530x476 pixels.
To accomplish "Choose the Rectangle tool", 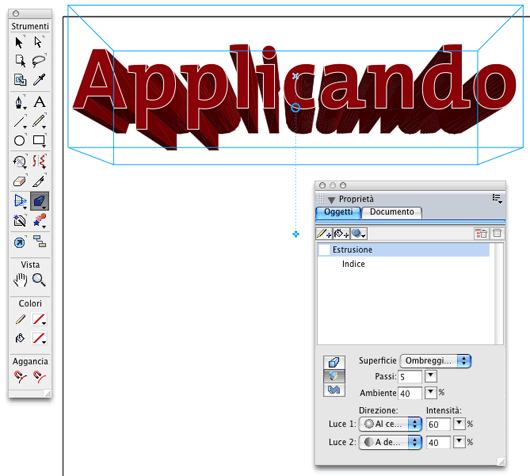I will (x=39, y=140).
